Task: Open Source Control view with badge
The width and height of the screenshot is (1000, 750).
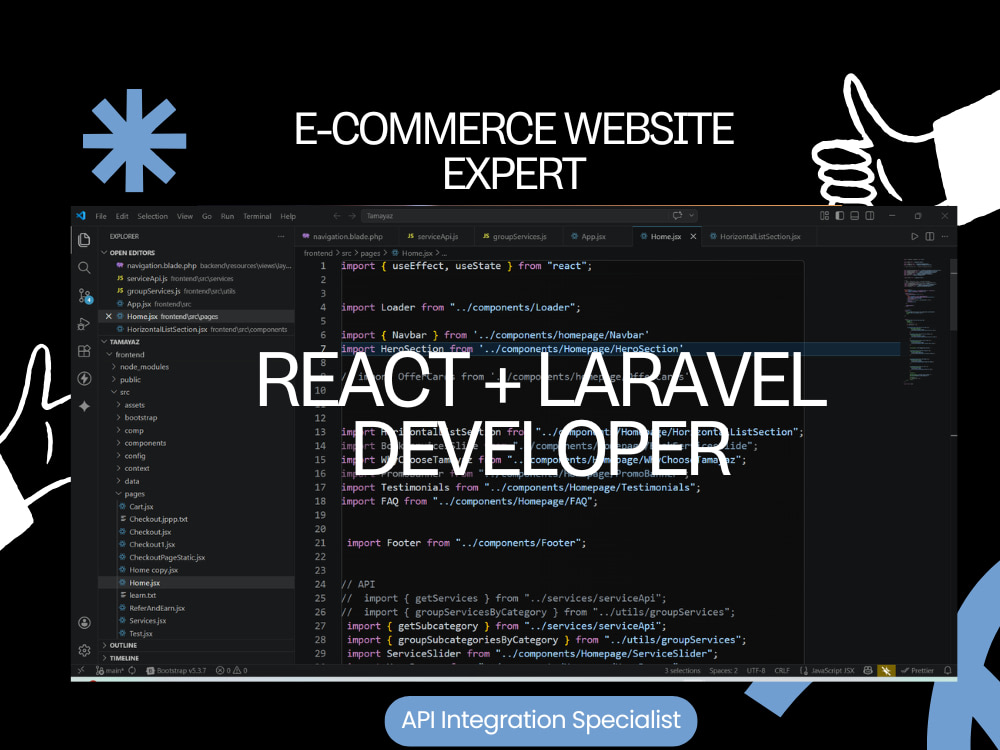Action: tap(85, 296)
